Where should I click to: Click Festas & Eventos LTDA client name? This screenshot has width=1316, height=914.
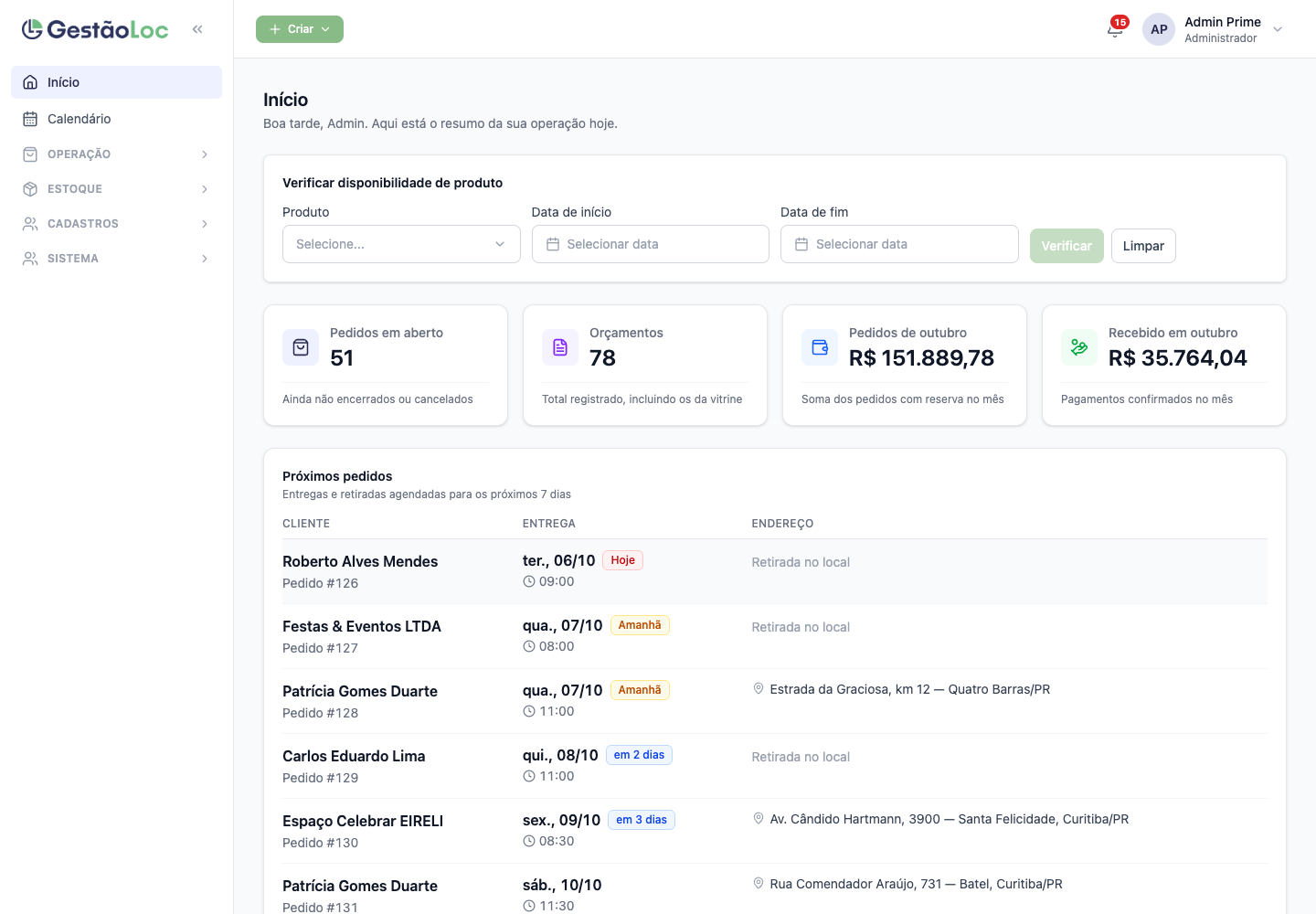tap(362, 626)
